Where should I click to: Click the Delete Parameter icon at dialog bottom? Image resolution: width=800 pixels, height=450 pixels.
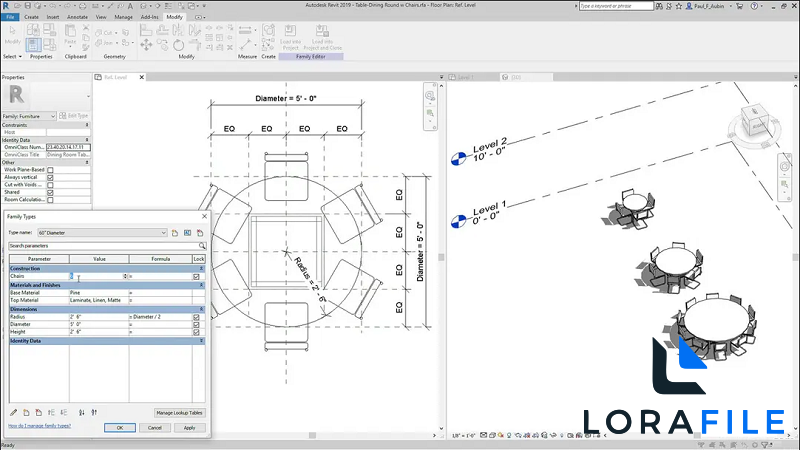39,412
